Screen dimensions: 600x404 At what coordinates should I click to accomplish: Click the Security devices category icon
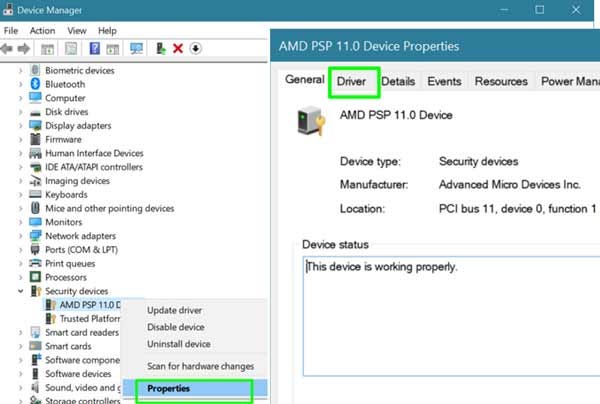[36, 291]
